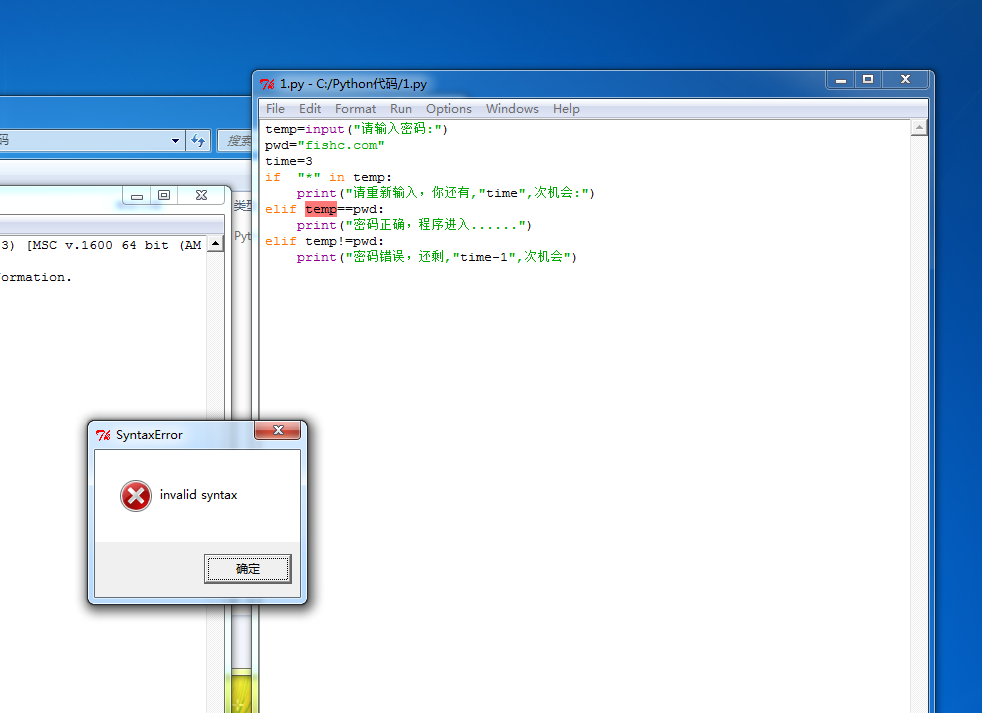Maximize the 1.py editor window
982x713 pixels.
tap(868, 80)
